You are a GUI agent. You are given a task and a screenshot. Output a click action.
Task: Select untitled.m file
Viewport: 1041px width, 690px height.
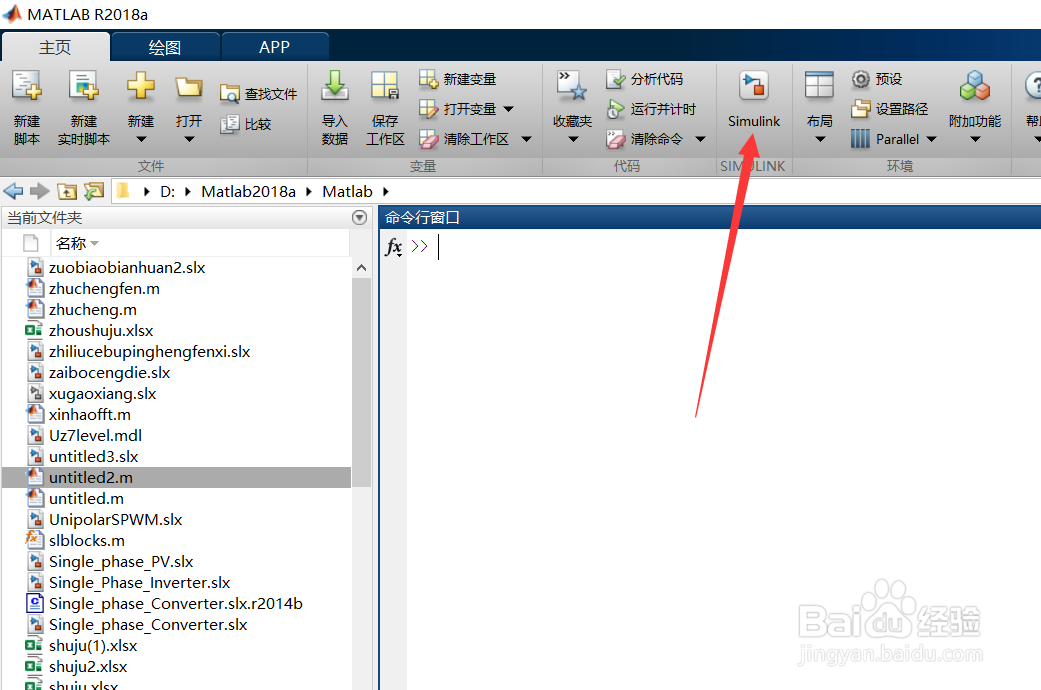coord(86,499)
